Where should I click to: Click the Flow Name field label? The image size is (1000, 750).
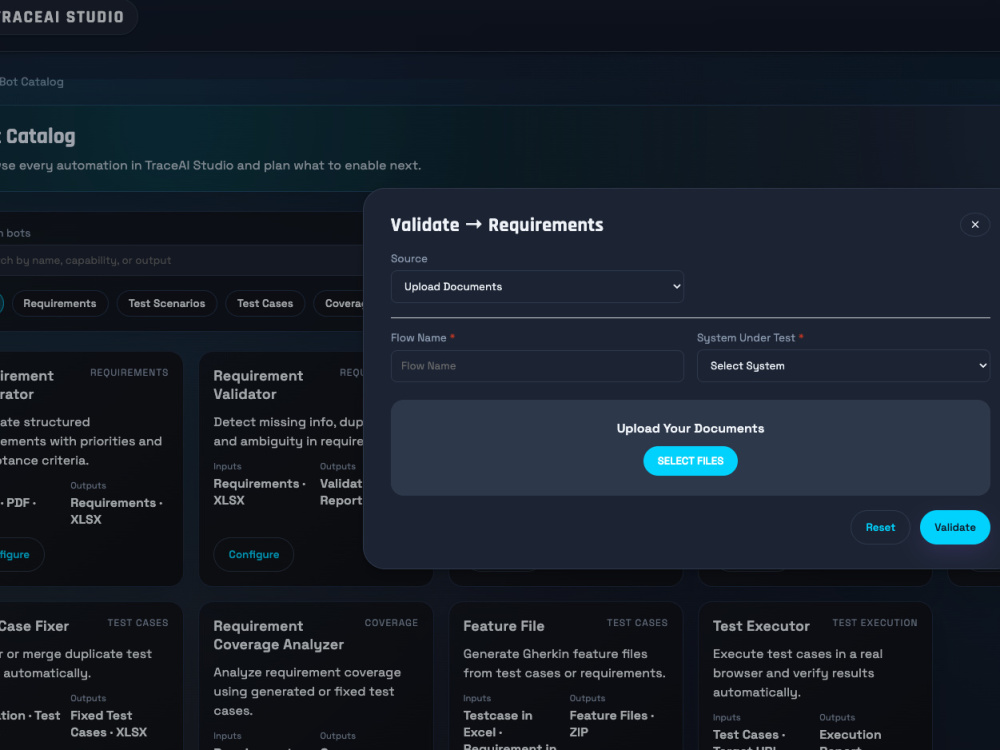[418, 337]
